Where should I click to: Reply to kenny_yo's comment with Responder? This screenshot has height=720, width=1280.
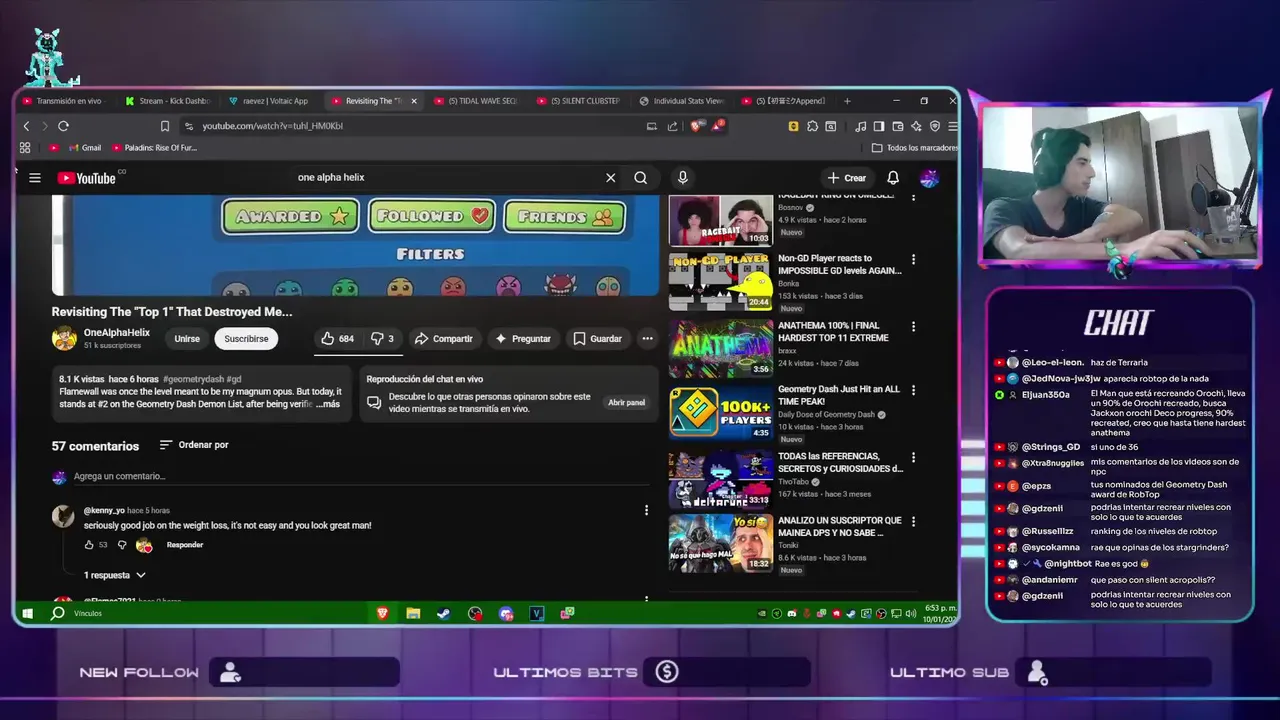point(185,545)
